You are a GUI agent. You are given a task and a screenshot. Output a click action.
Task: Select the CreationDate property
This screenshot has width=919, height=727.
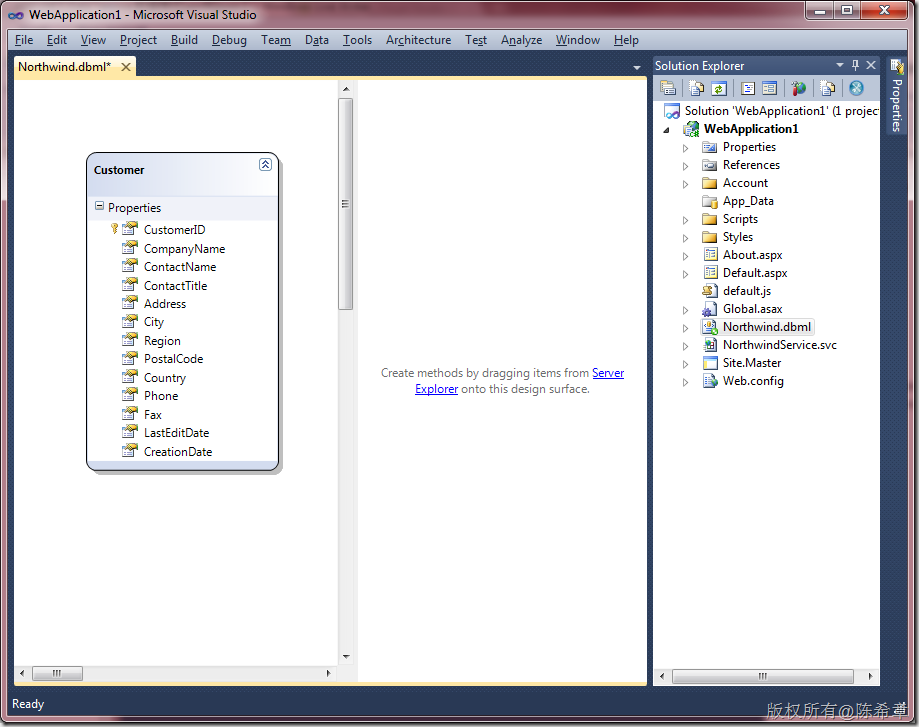[x=178, y=451]
